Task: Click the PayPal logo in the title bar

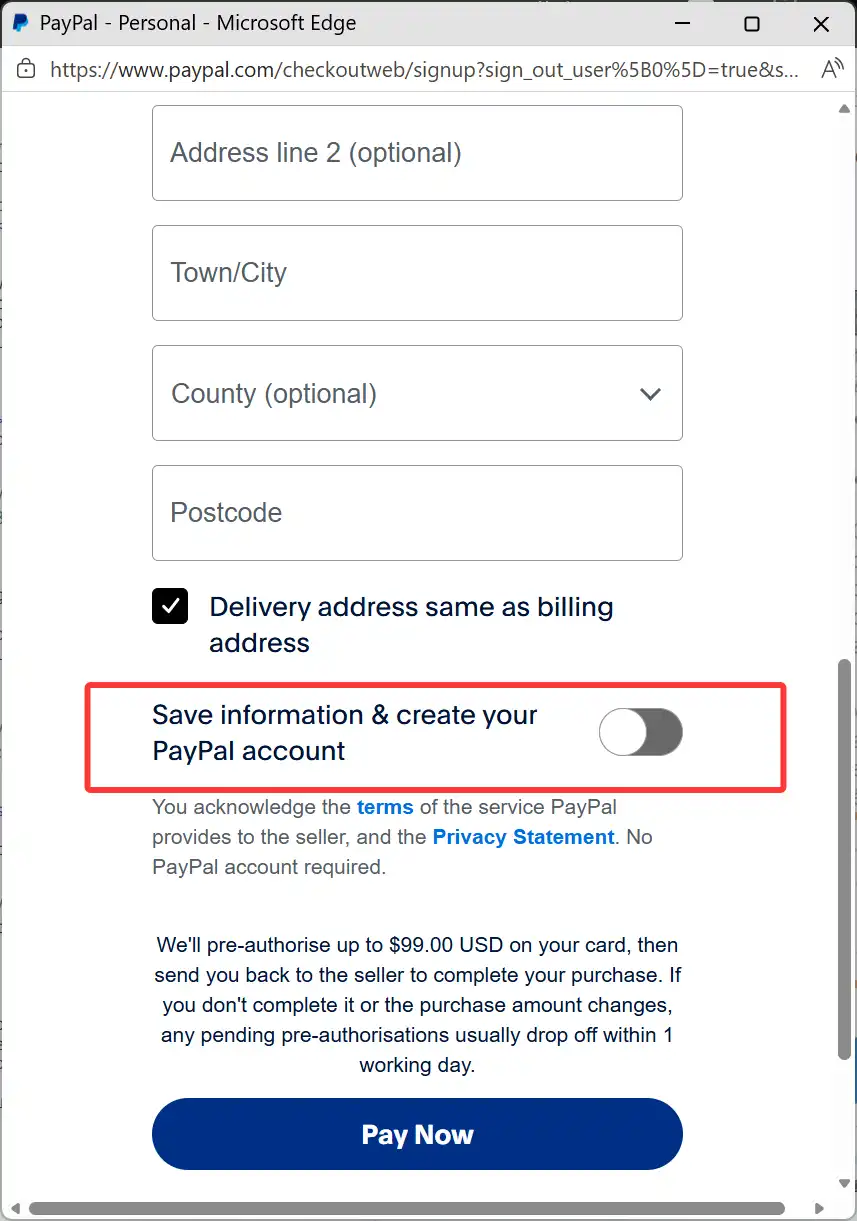Action: (x=18, y=22)
